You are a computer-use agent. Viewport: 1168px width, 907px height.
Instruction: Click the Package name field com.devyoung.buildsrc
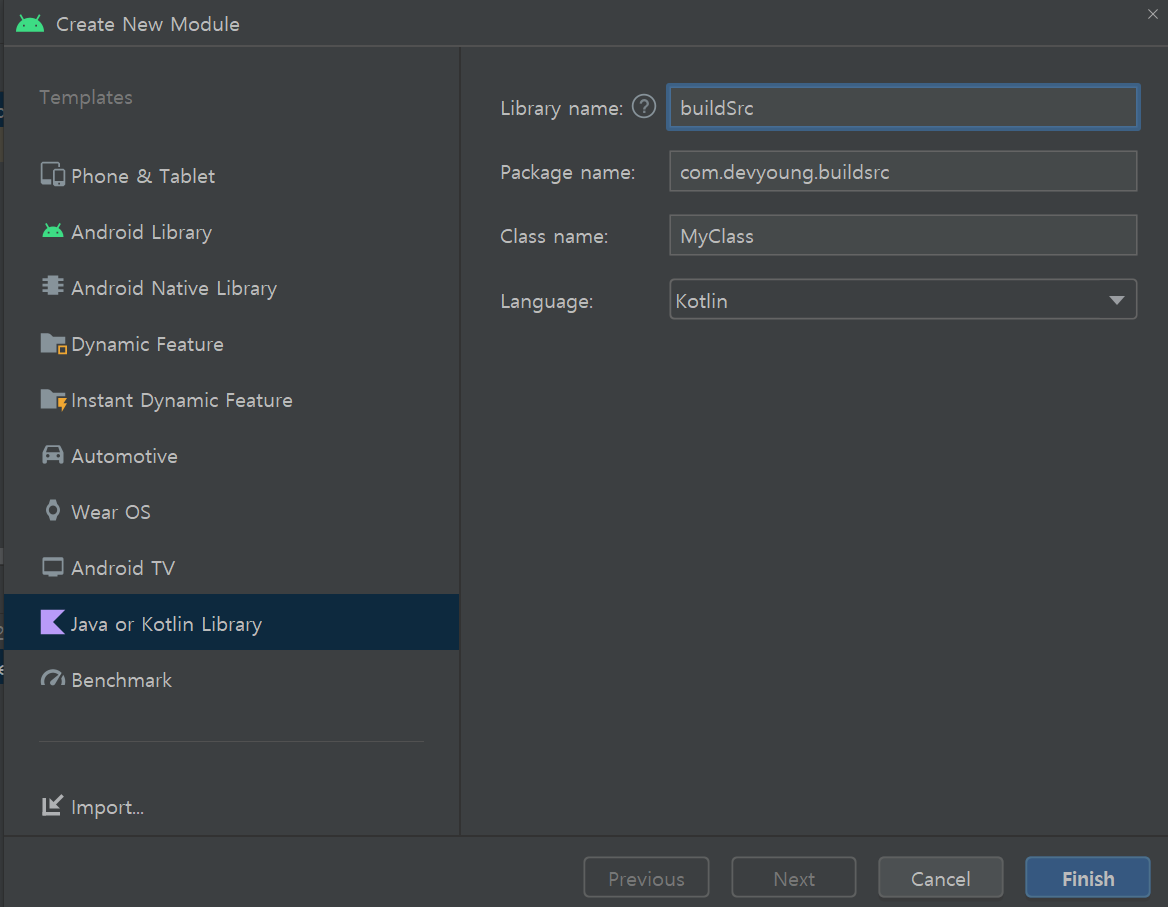point(903,171)
